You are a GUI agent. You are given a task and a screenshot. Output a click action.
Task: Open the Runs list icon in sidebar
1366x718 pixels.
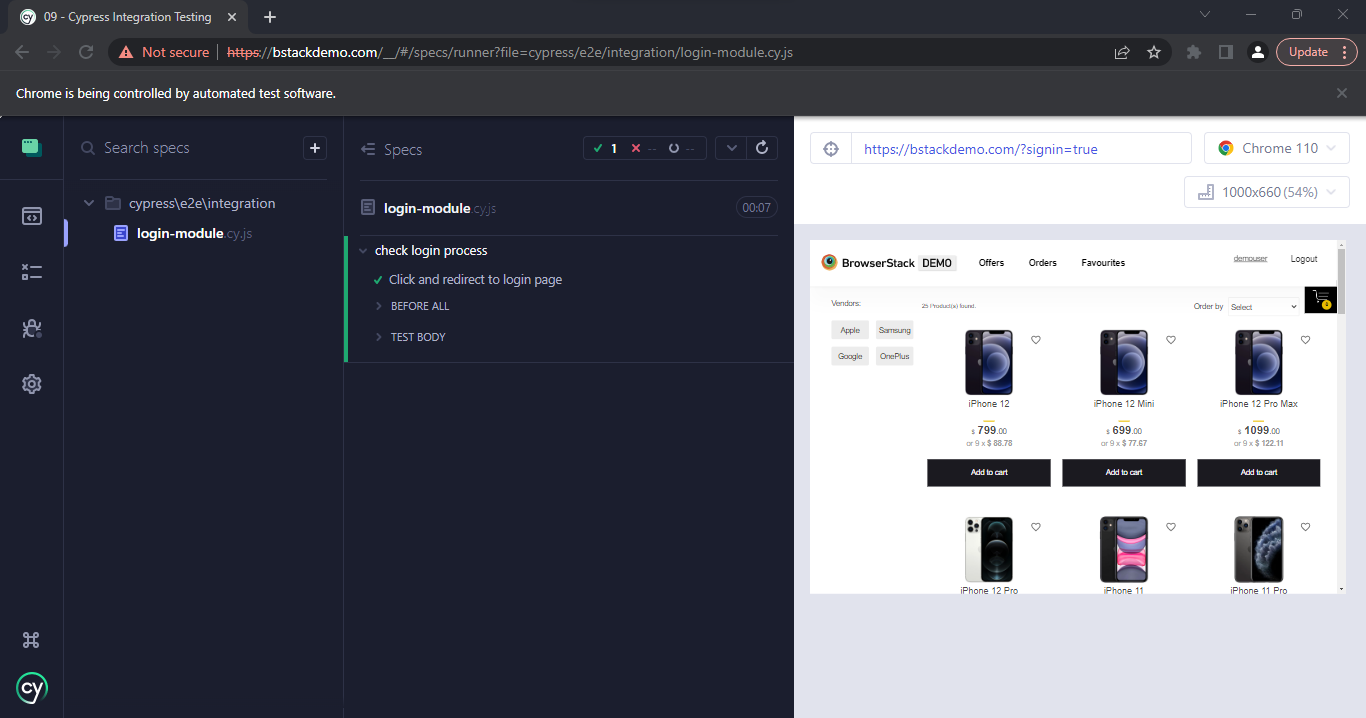[x=32, y=271]
